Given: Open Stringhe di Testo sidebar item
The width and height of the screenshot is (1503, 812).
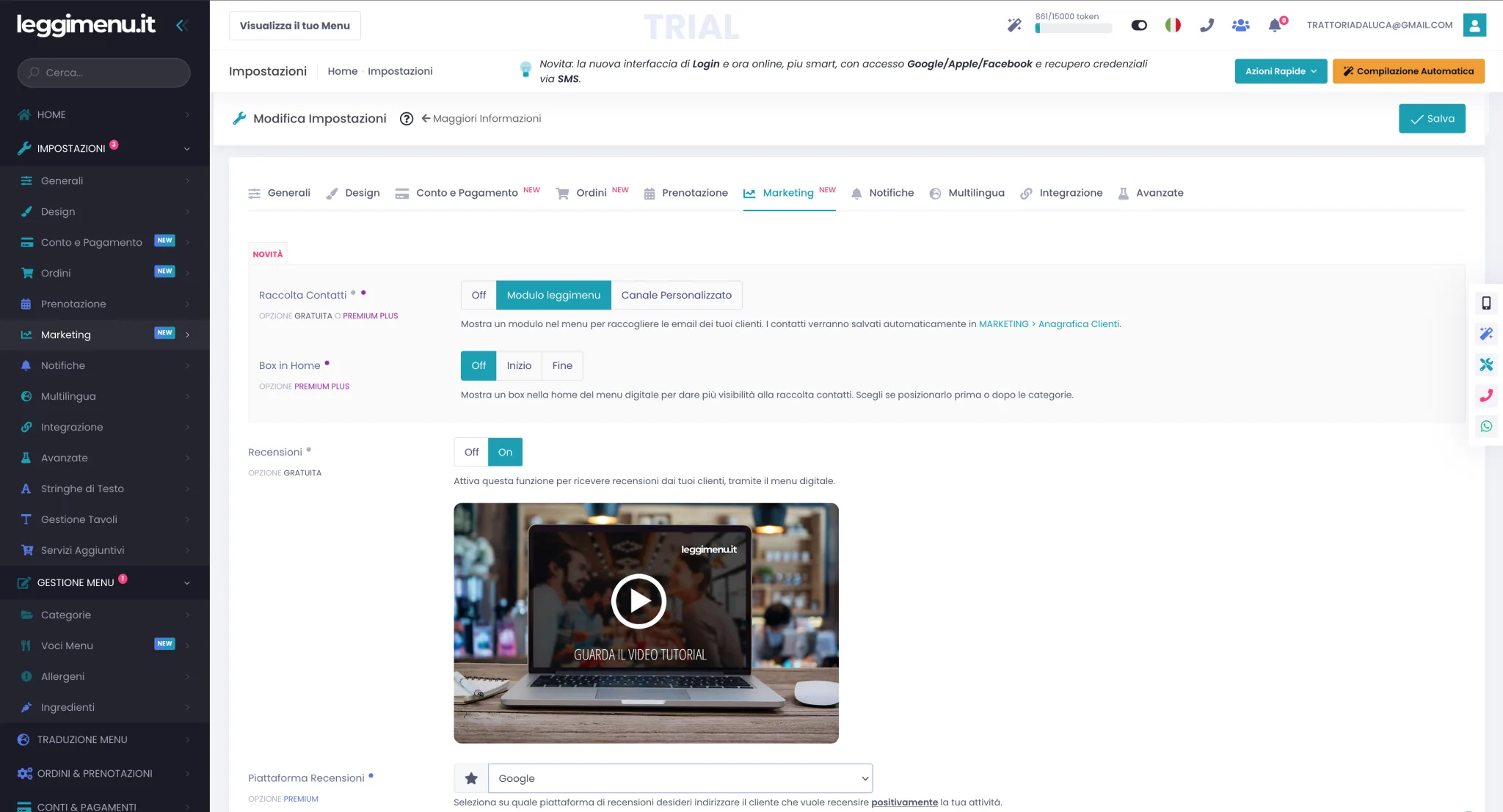Looking at the screenshot, I should coord(104,489).
